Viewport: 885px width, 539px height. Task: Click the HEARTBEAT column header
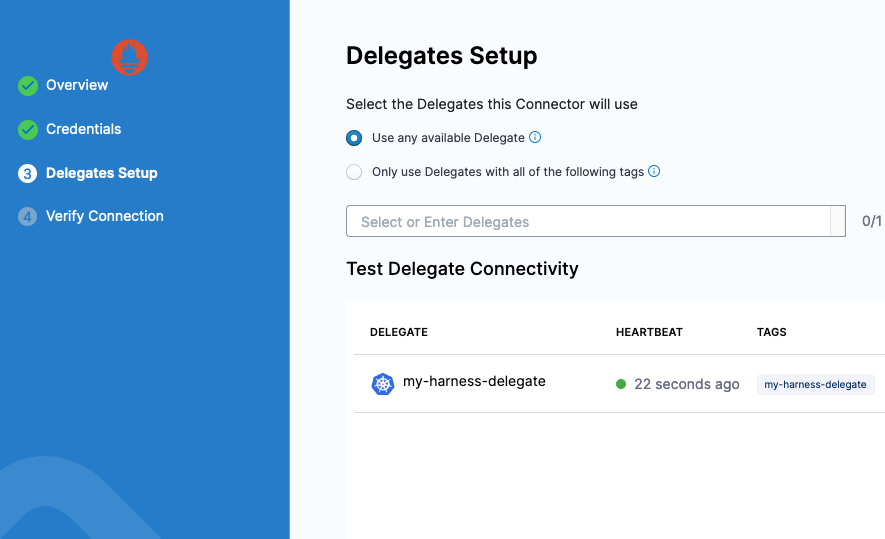pos(649,332)
